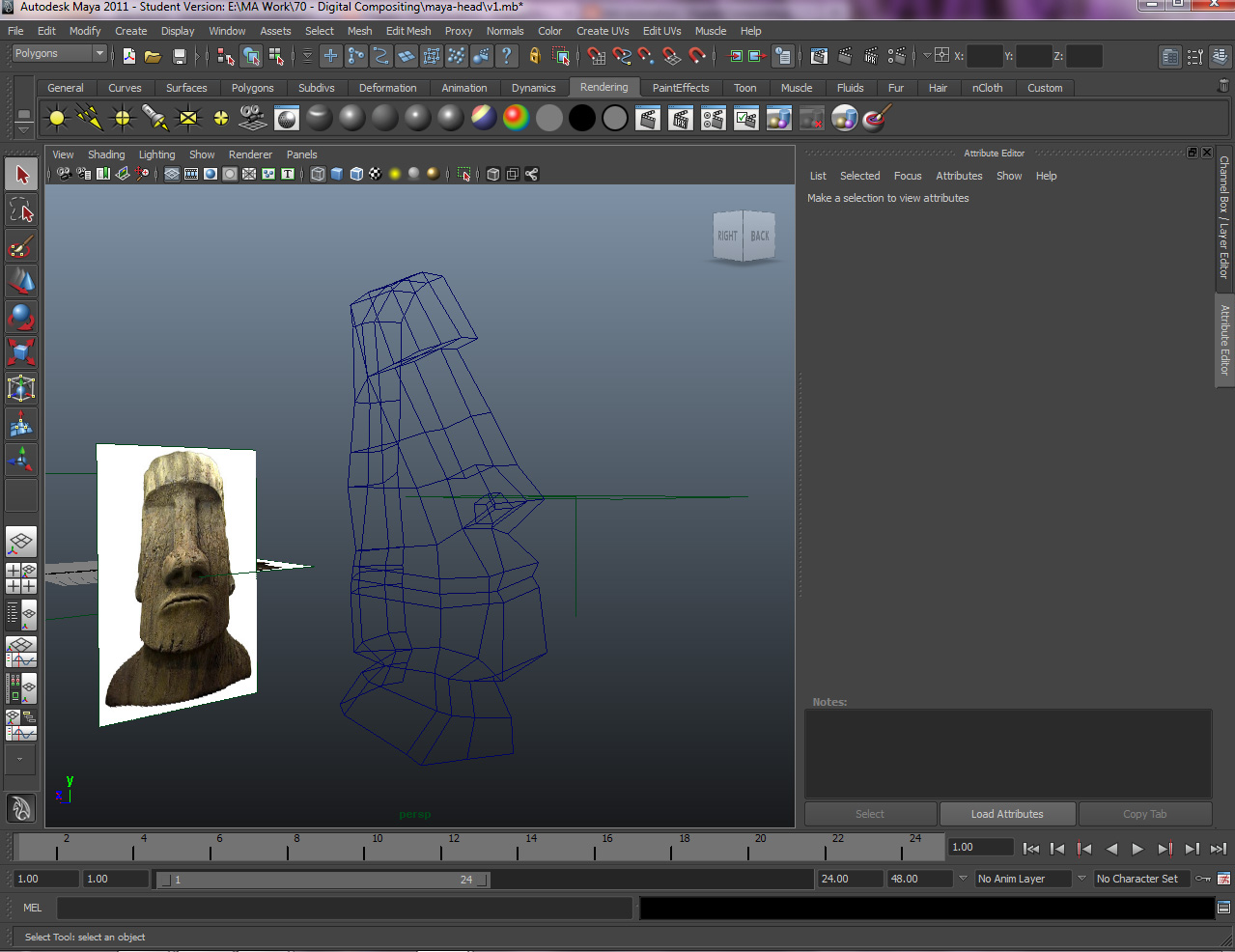Activate the Move tool in the toolbox
1235x952 pixels.
[x=21, y=282]
